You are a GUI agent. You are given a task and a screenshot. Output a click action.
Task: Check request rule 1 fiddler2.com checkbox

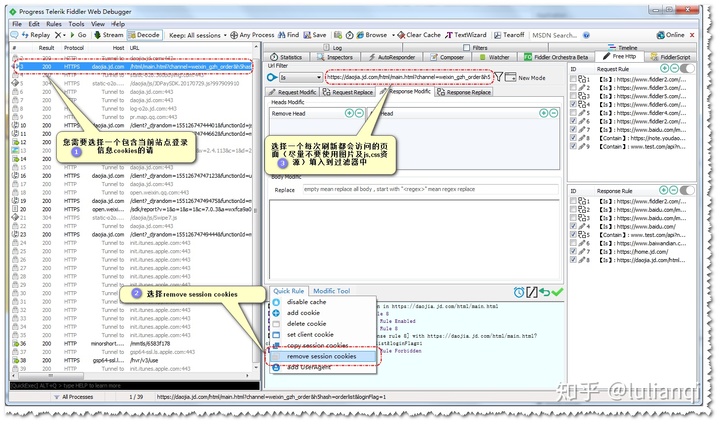click(x=573, y=79)
